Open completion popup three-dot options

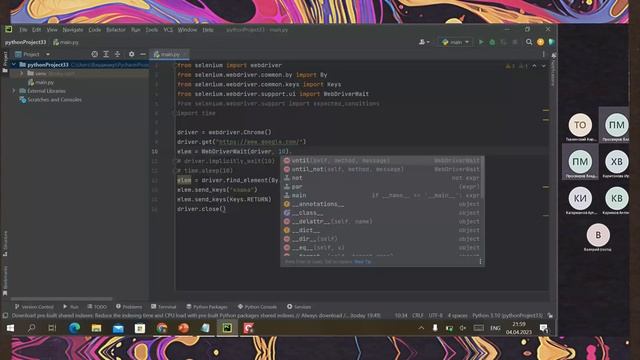tap(480, 262)
